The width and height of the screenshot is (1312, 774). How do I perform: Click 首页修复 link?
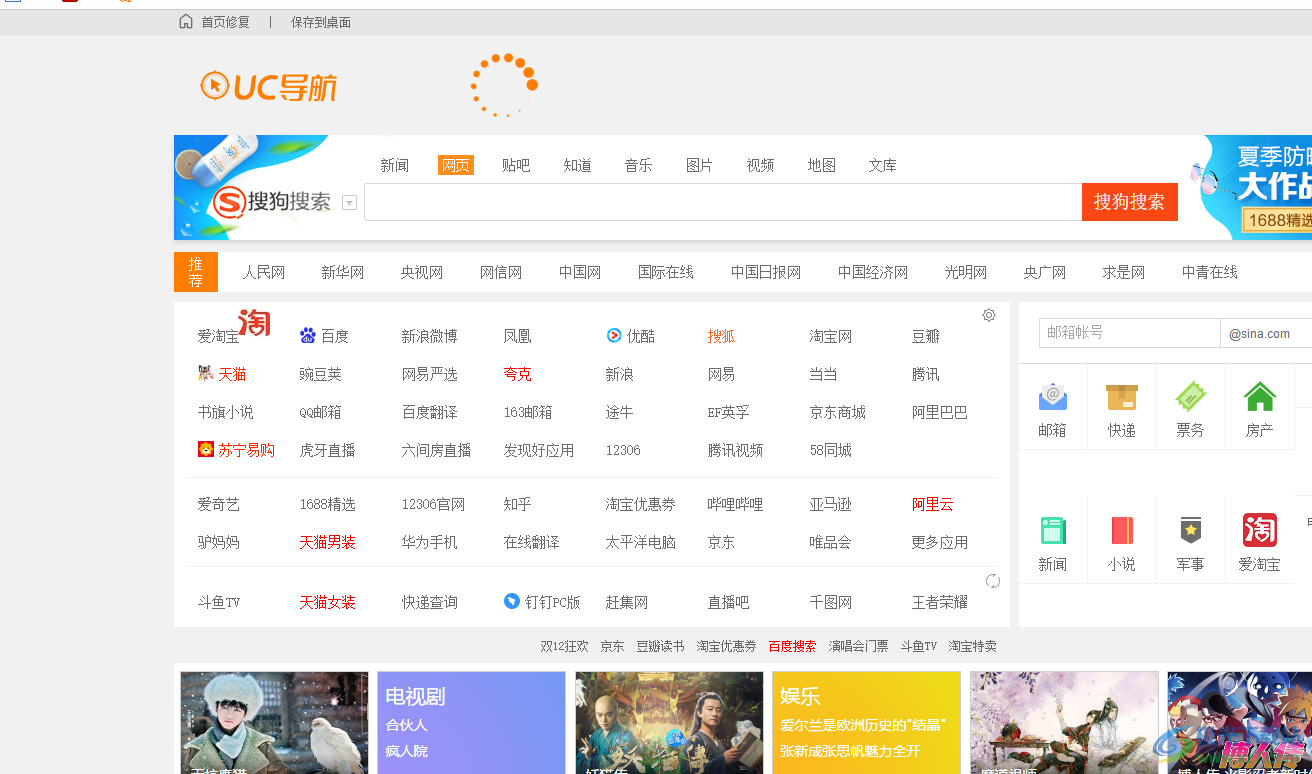[225, 22]
